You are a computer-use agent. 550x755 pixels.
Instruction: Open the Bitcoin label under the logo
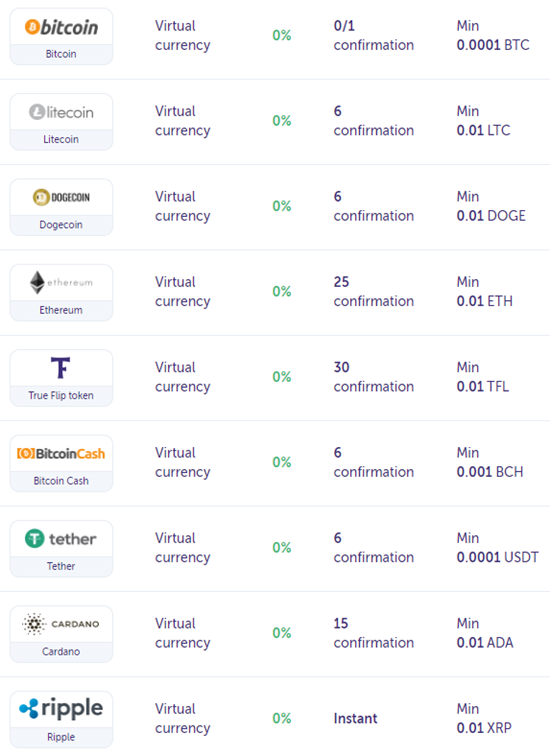[x=61, y=54]
